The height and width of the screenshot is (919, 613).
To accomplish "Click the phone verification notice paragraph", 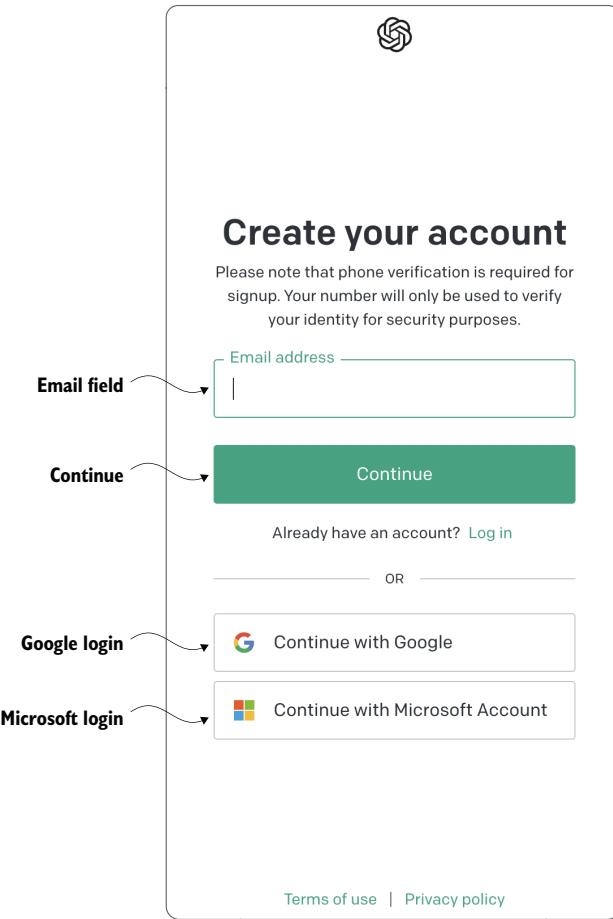I will click(x=394, y=296).
